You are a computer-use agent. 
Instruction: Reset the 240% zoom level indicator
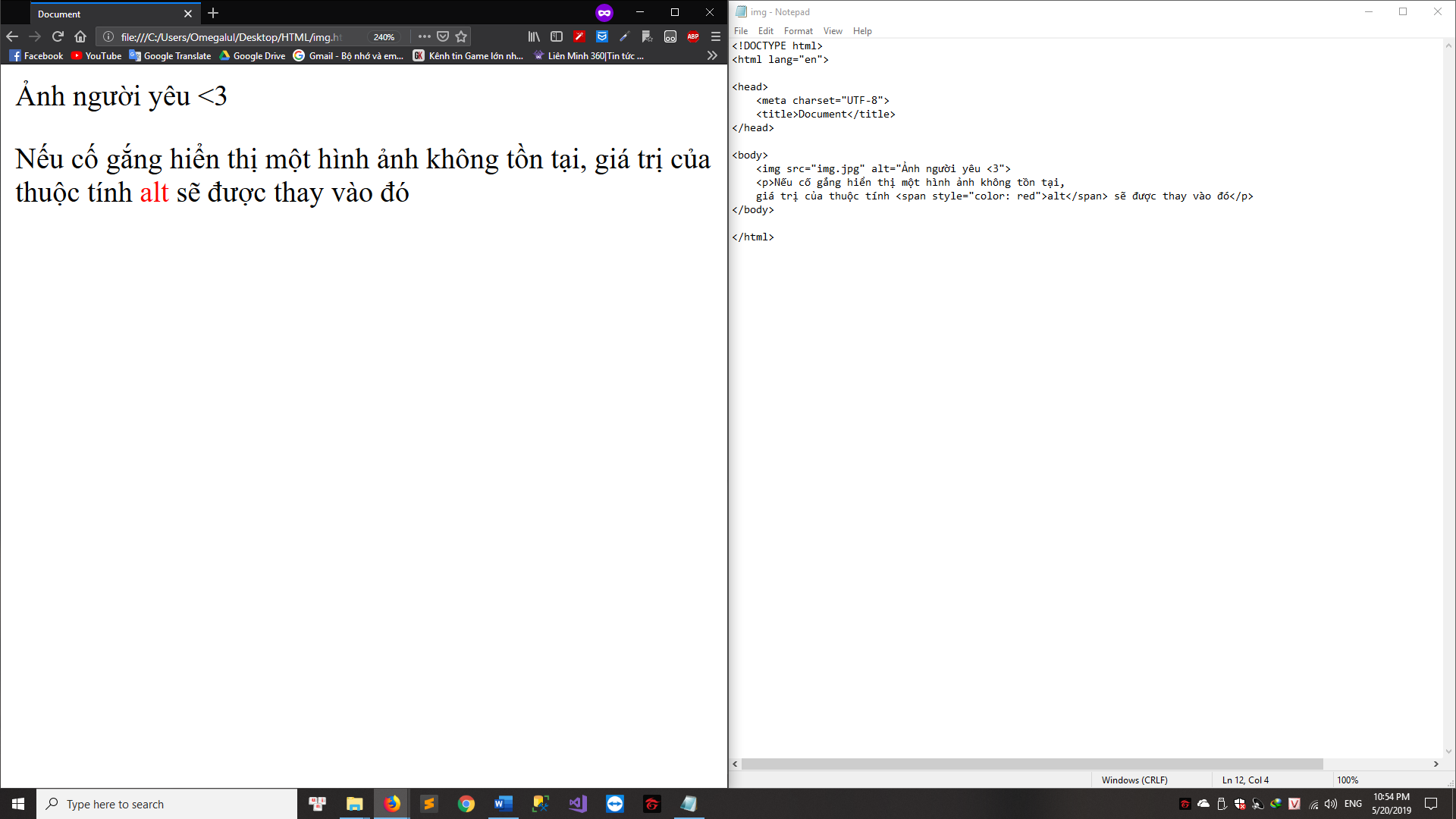pos(384,37)
